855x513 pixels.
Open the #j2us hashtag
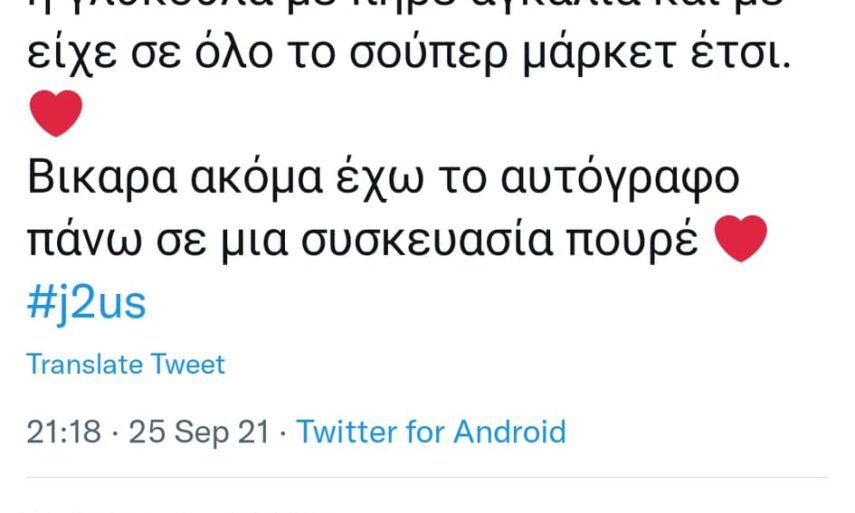coord(87,304)
